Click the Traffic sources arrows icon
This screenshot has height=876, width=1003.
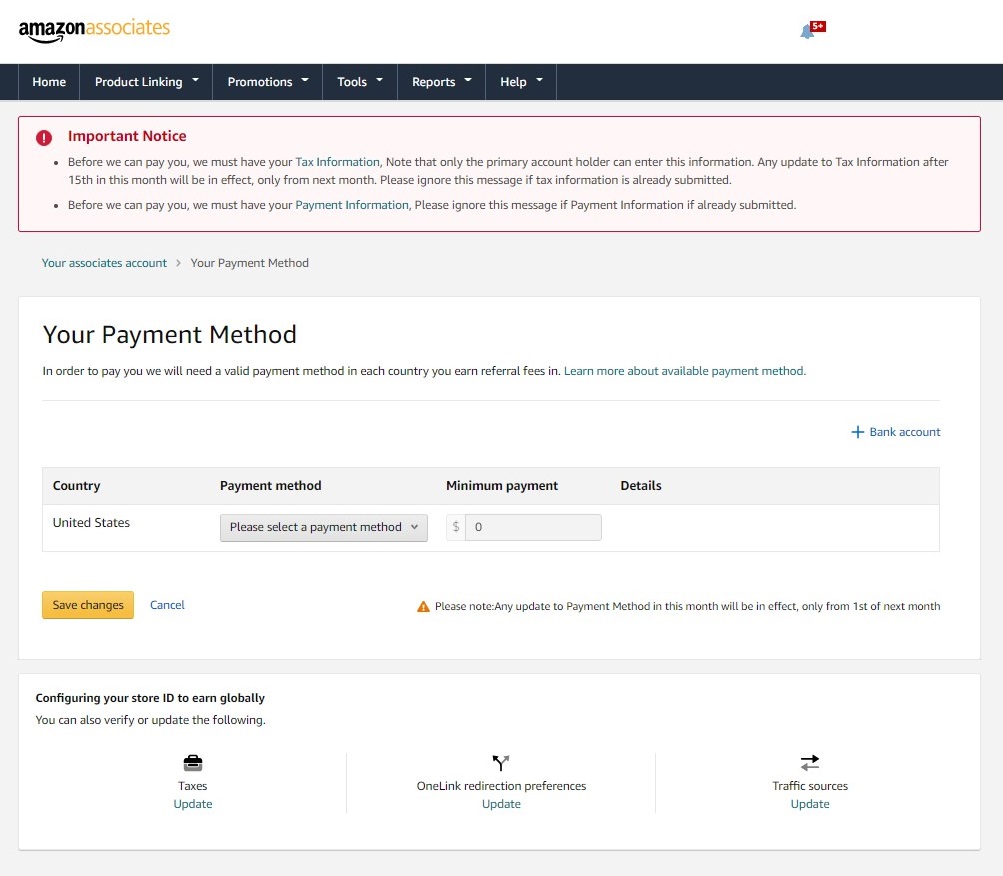pyautogui.click(x=810, y=763)
